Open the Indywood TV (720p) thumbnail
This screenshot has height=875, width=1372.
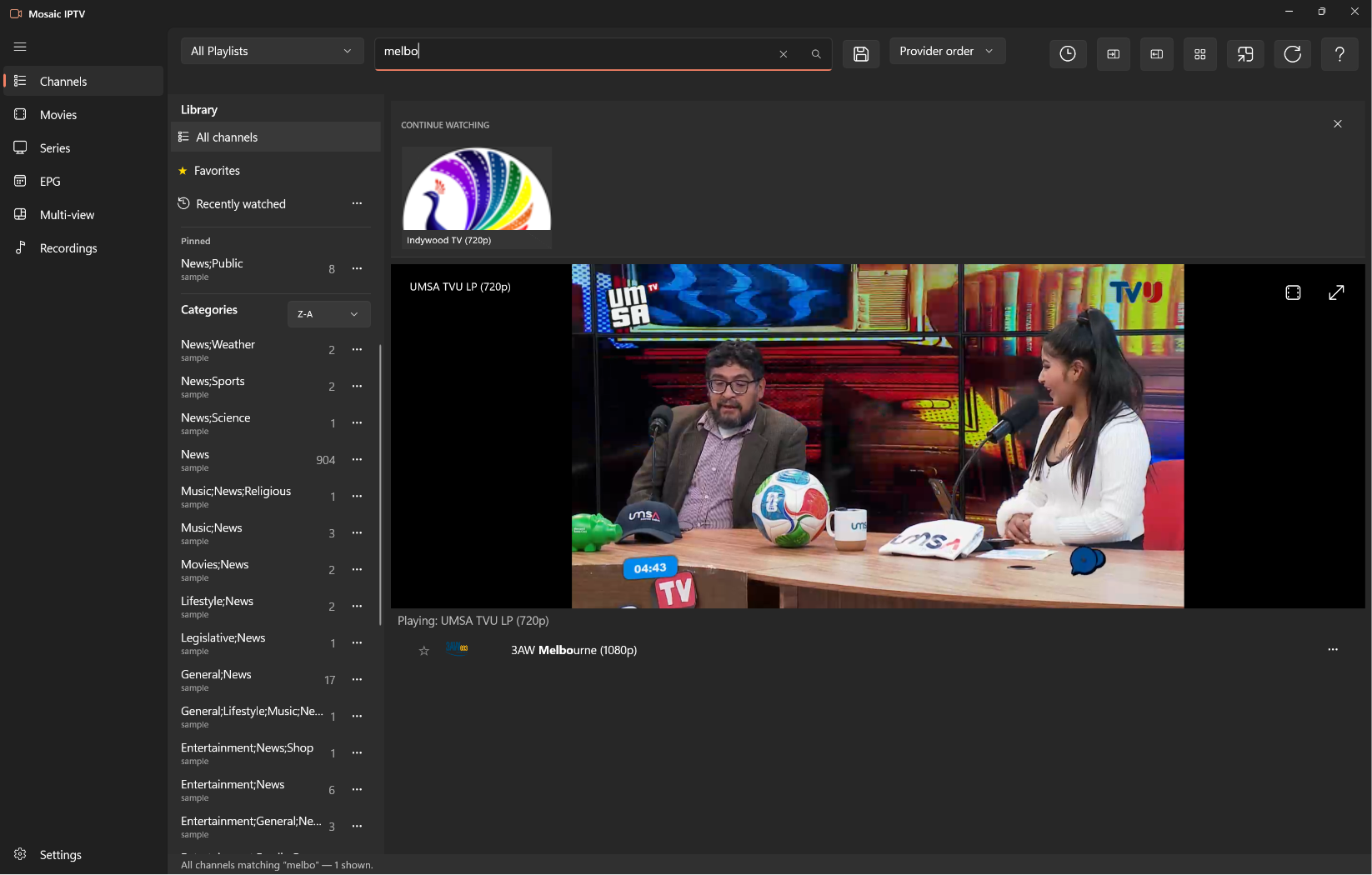pyautogui.click(x=477, y=197)
